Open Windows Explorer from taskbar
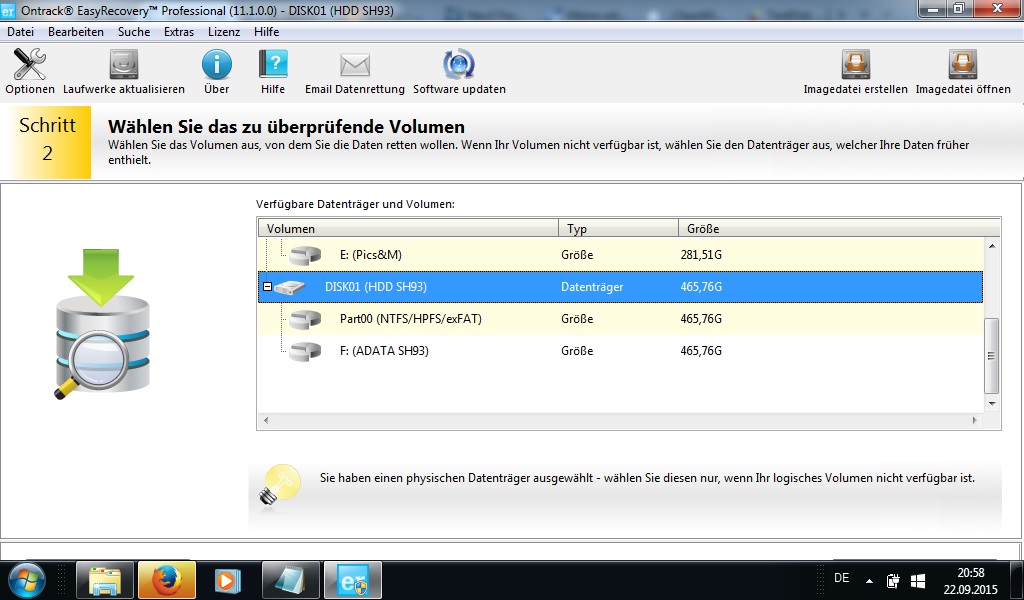 coord(105,580)
